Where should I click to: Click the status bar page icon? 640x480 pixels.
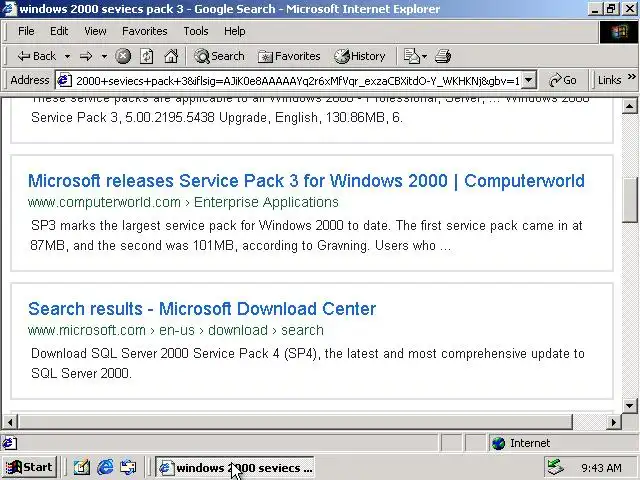10,443
